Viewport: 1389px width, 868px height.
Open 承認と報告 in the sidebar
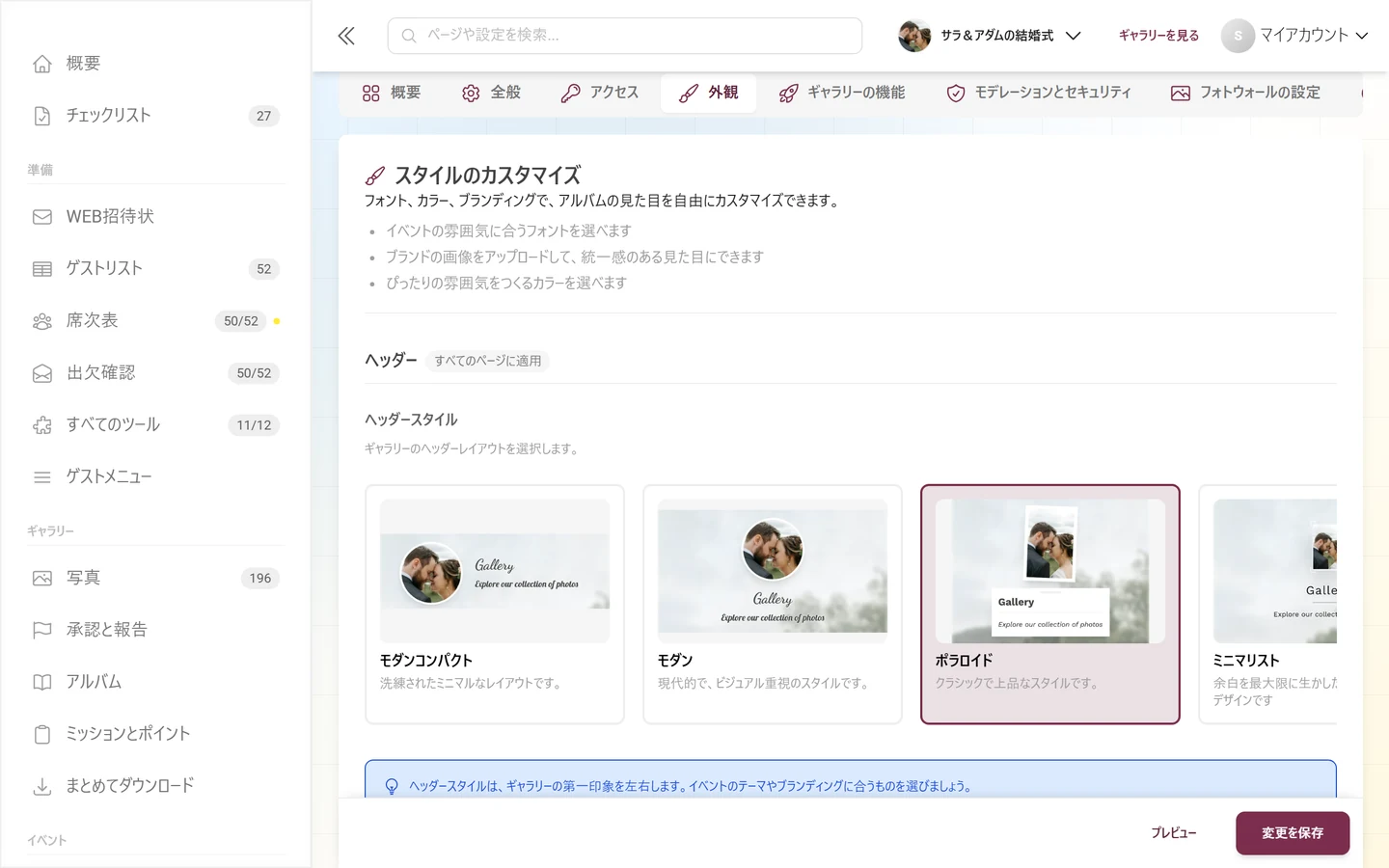[x=155, y=631]
